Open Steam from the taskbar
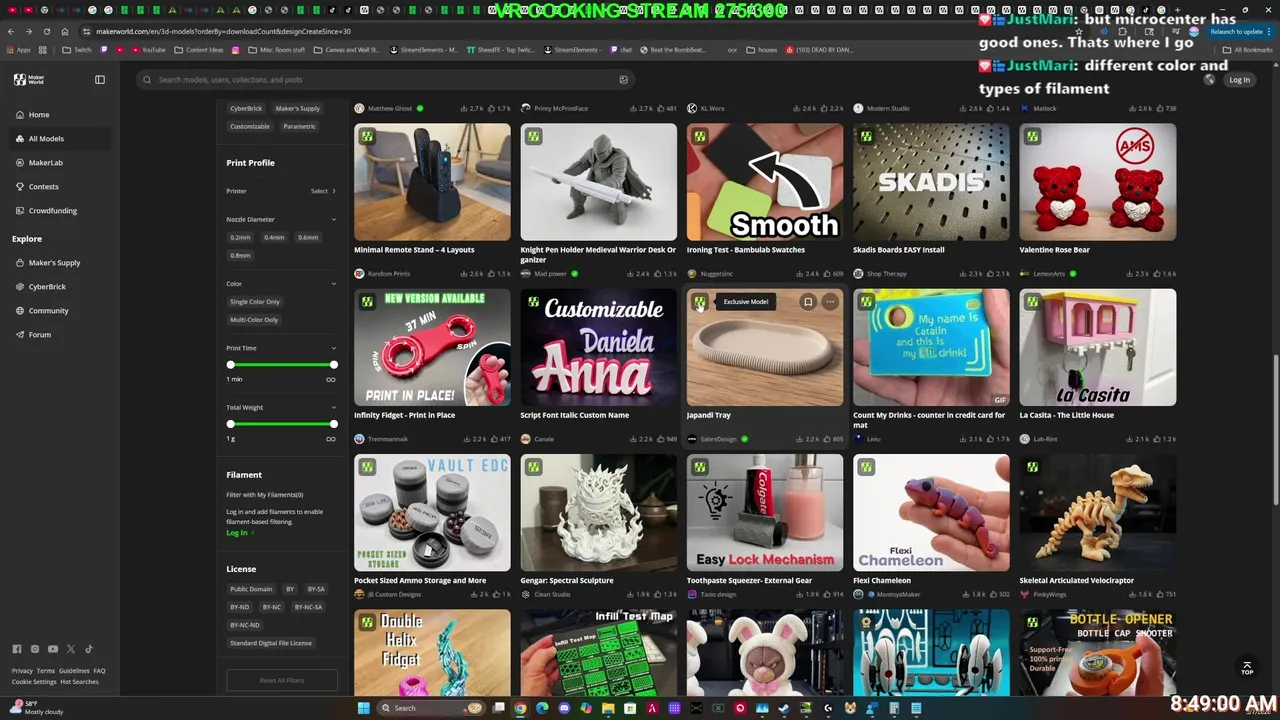Image resolution: width=1280 pixels, height=720 pixels. click(x=784, y=708)
